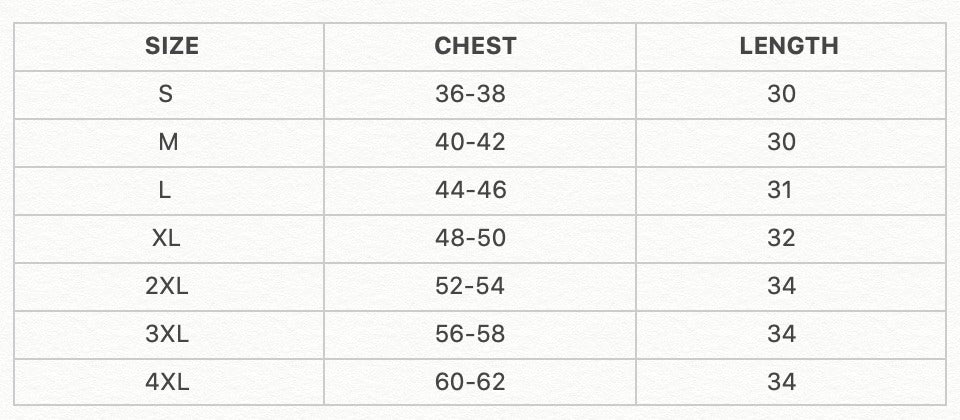The width and height of the screenshot is (960, 420).
Task: Select the 2XL size cell
Action: [x=167, y=286]
